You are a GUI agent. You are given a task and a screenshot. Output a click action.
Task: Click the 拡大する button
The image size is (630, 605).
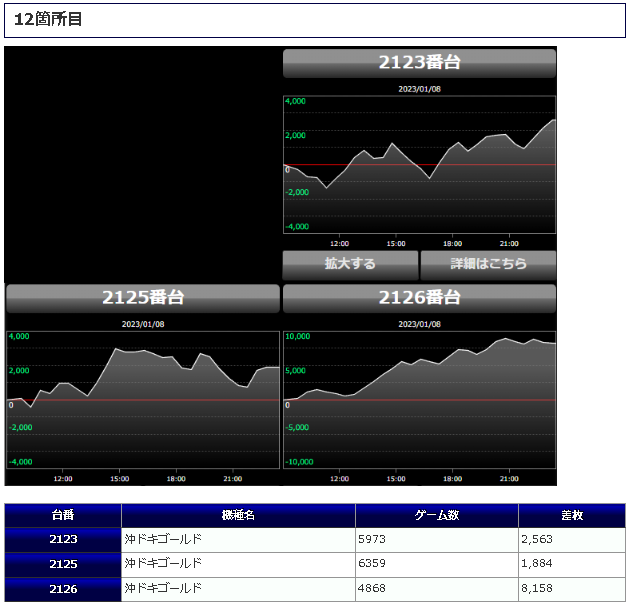350,265
